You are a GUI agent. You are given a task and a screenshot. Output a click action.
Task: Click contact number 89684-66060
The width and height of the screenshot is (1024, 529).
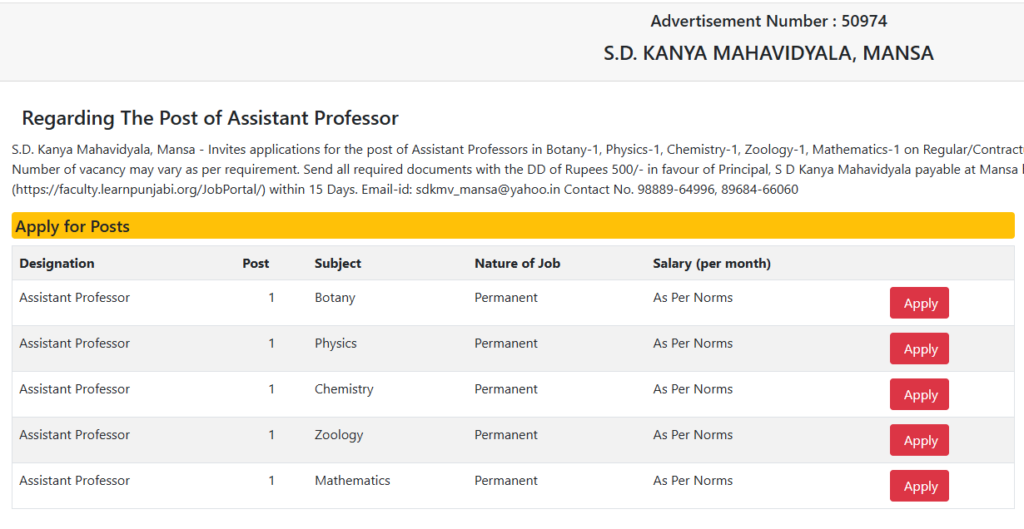760,190
